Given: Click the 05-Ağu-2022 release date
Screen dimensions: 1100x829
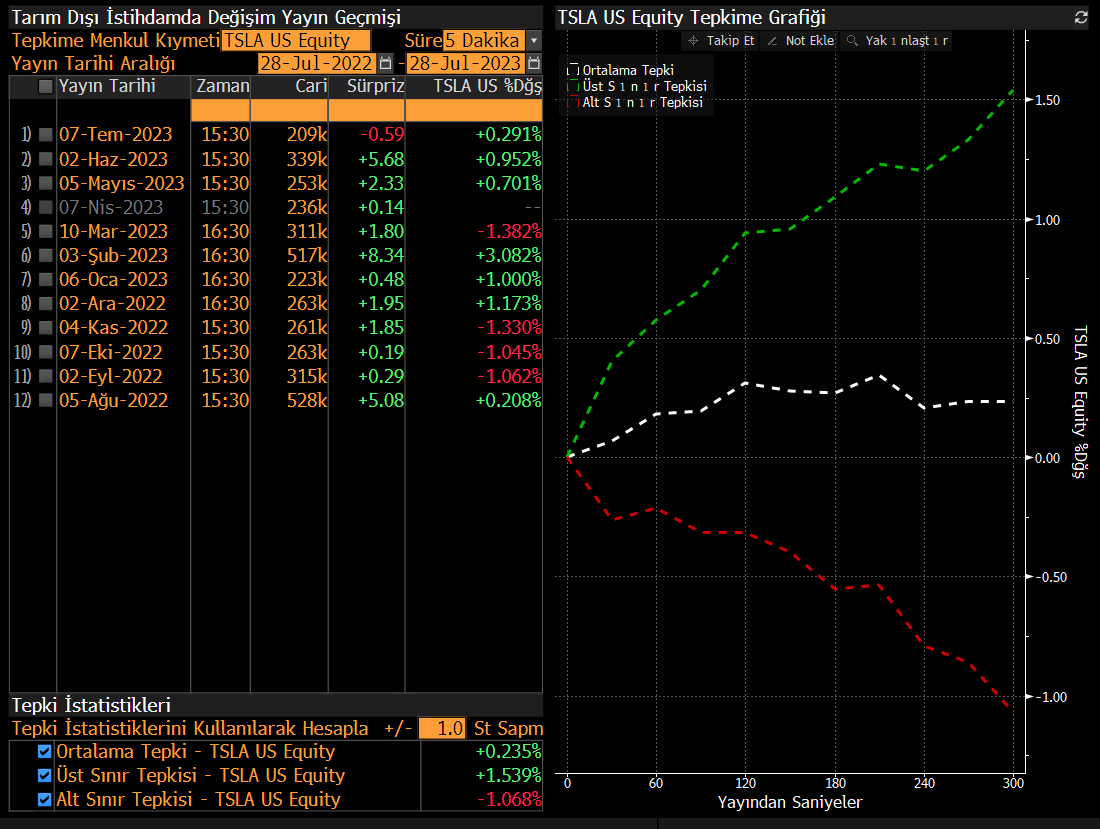Looking at the screenshot, I should (114, 400).
